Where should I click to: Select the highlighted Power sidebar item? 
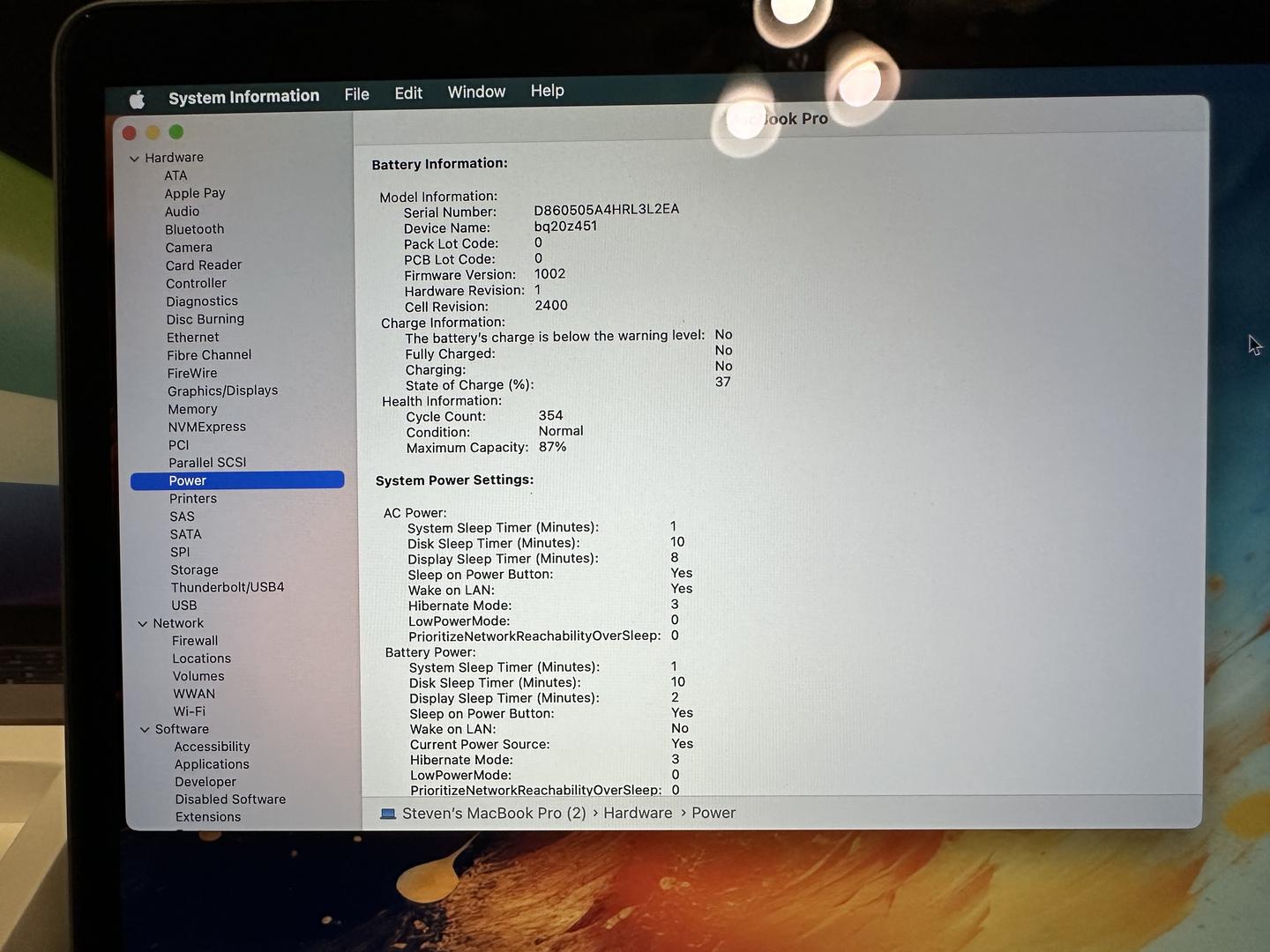[237, 480]
